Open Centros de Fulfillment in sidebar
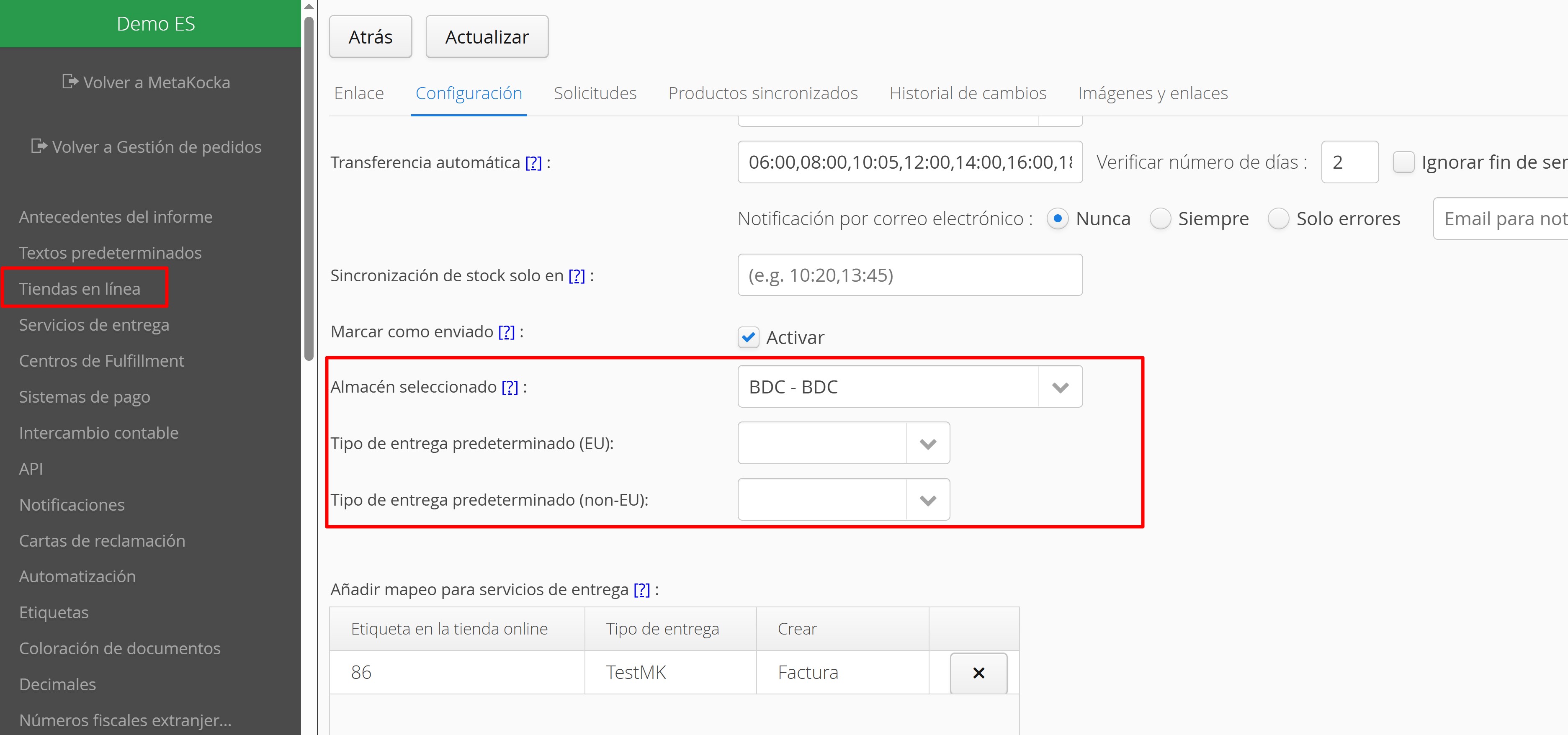The height and width of the screenshot is (735, 1568). [102, 361]
